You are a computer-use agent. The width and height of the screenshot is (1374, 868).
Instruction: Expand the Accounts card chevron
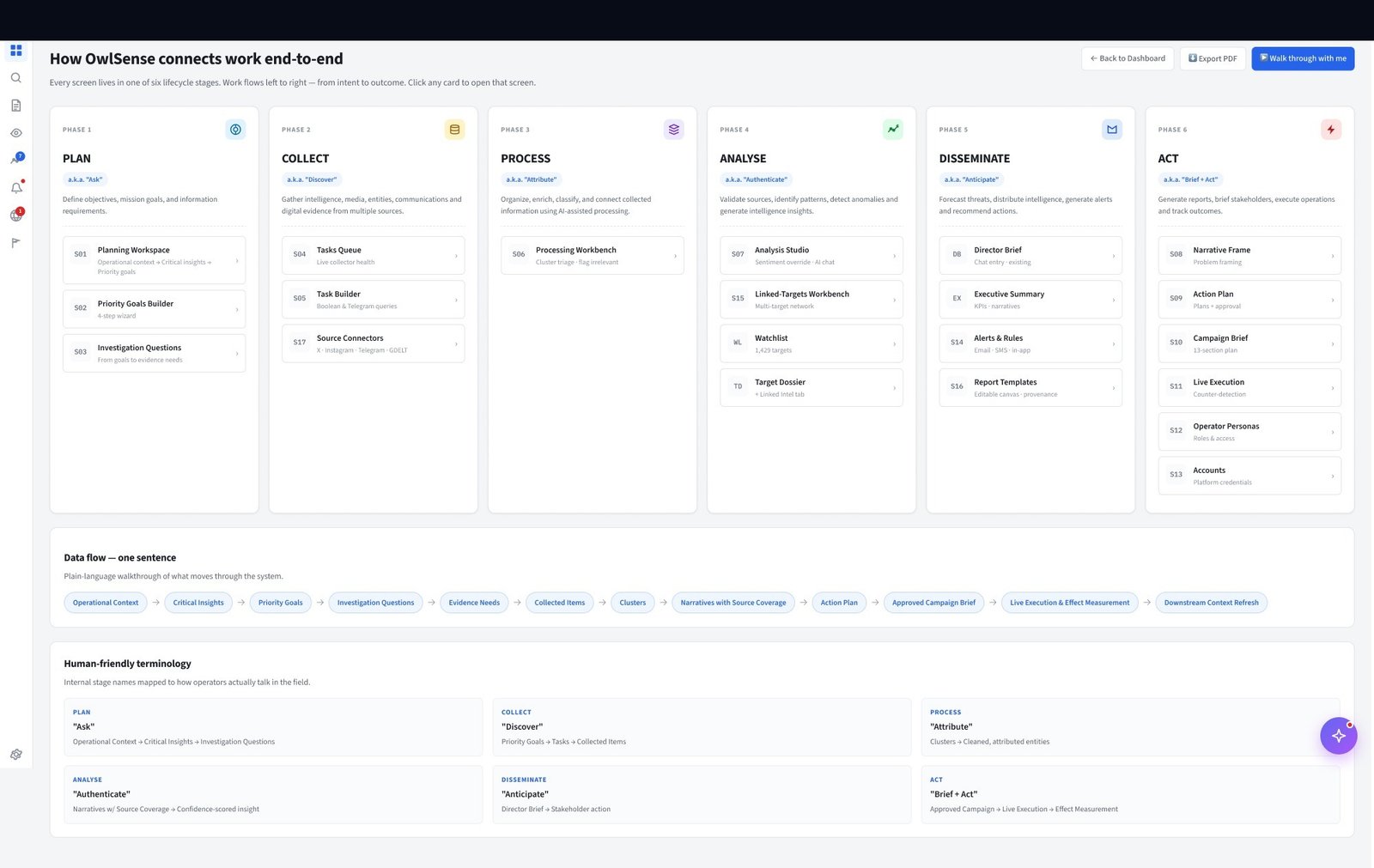point(1333,476)
